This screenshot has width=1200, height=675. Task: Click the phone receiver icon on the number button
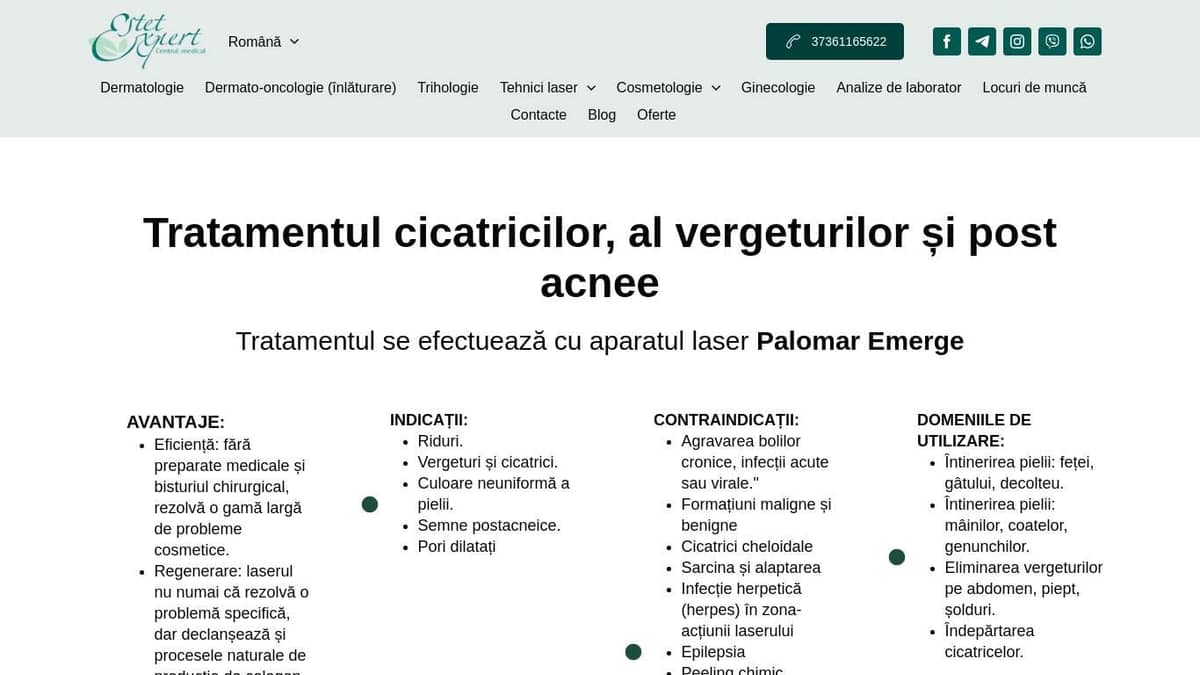[x=793, y=41]
